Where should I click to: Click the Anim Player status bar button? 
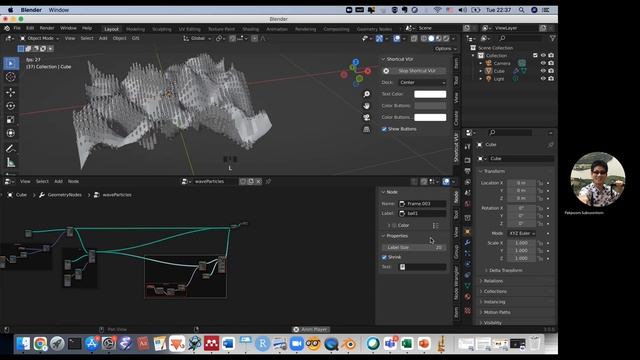click(x=311, y=329)
